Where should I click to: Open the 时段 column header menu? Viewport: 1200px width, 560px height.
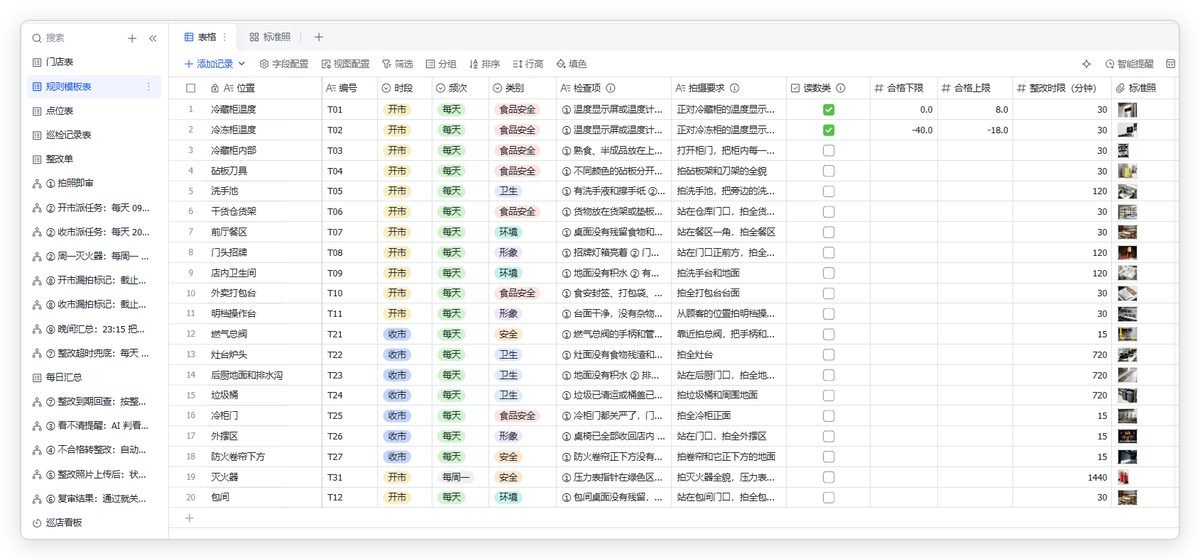point(405,88)
